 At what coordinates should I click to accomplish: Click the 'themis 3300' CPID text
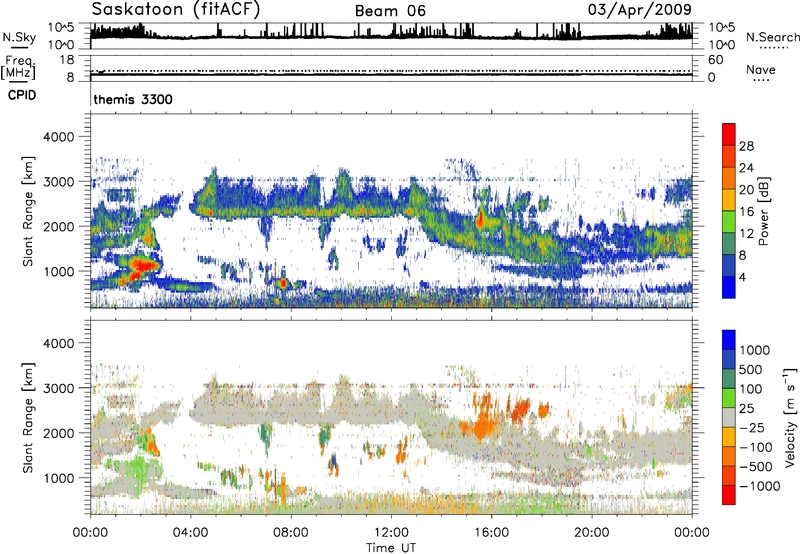click(133, 99)
